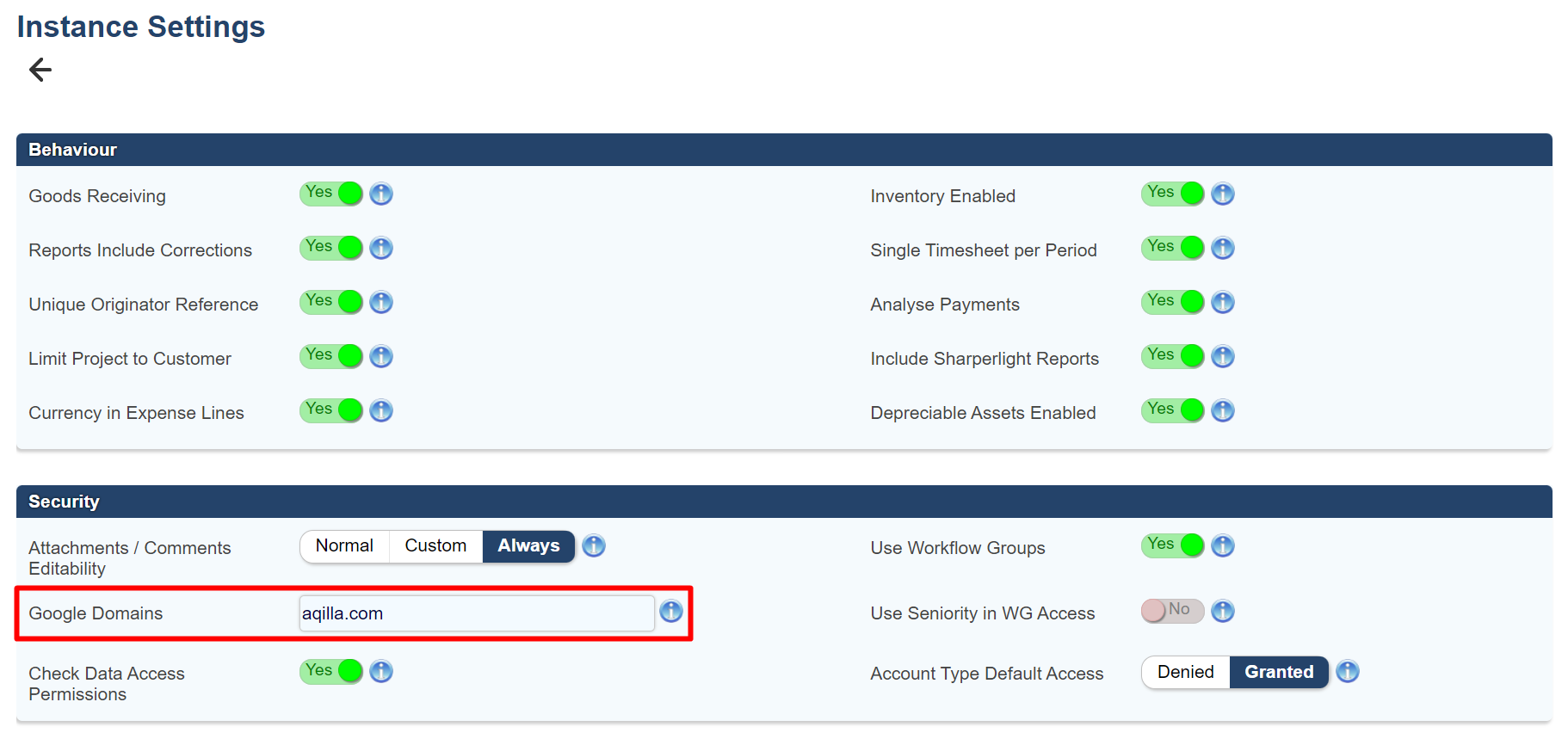The height and width of the screenshot is (739, 1568).
Task: Turn off Check Data Access Permissions
Action: pyautogui.click(x=331, y=671)
